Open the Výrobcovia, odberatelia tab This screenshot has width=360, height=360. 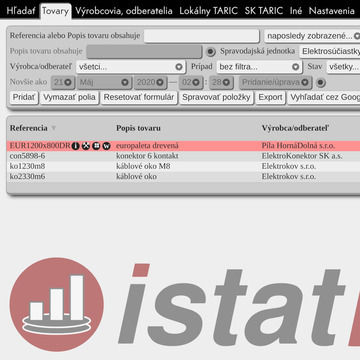pyautogui.click(x=124, y=11)
